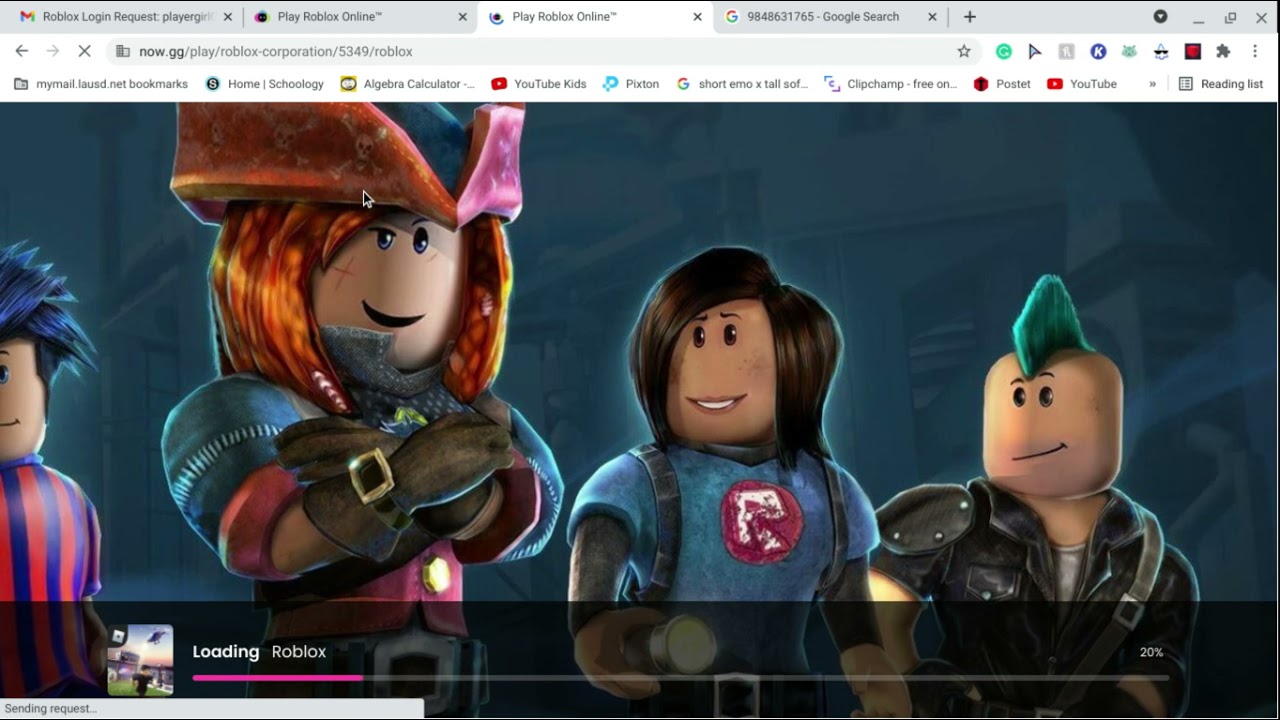Bookmark this page with the star
This screenshot has height=720, width=1280.
coord(964,51)
